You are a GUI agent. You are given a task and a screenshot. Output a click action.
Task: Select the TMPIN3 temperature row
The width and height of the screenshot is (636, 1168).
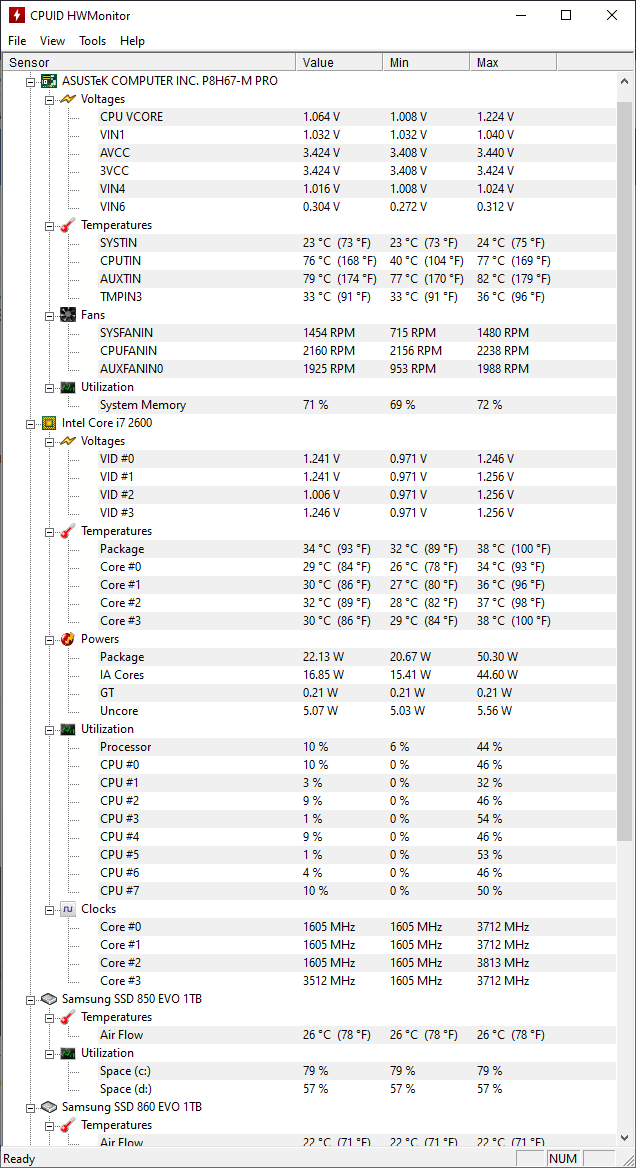pos(357,296)
